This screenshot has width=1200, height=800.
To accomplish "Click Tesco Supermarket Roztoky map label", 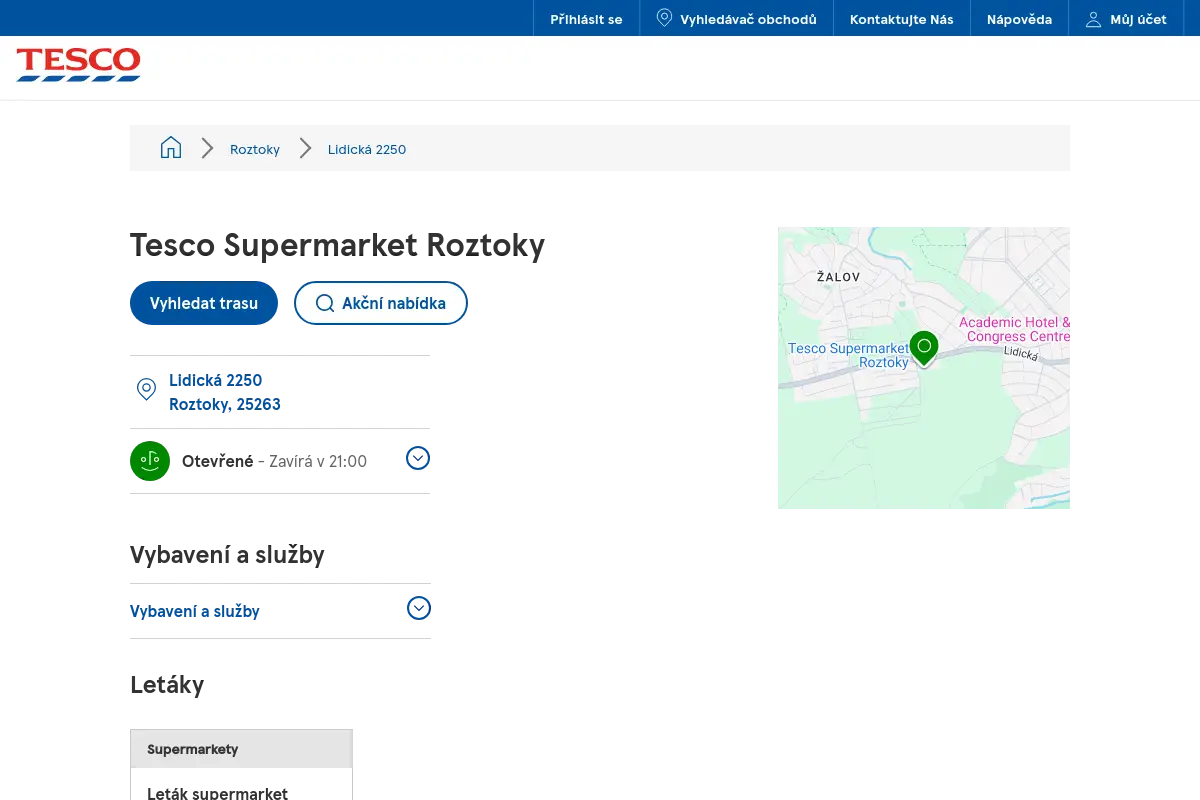I will coord(849,355).
